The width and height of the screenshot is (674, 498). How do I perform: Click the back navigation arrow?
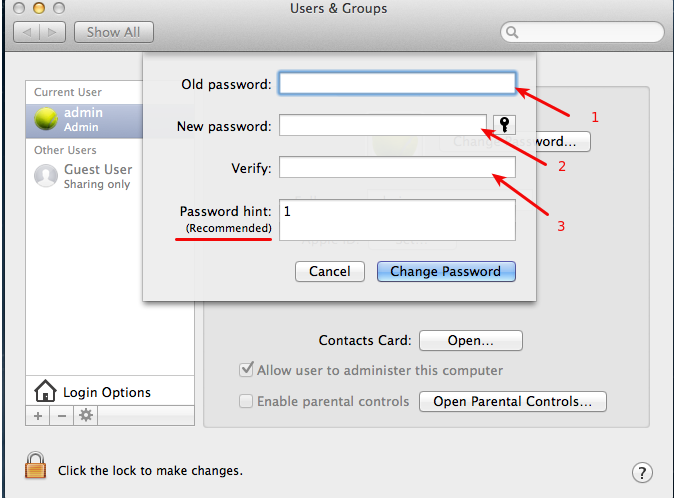coord(28,32)
